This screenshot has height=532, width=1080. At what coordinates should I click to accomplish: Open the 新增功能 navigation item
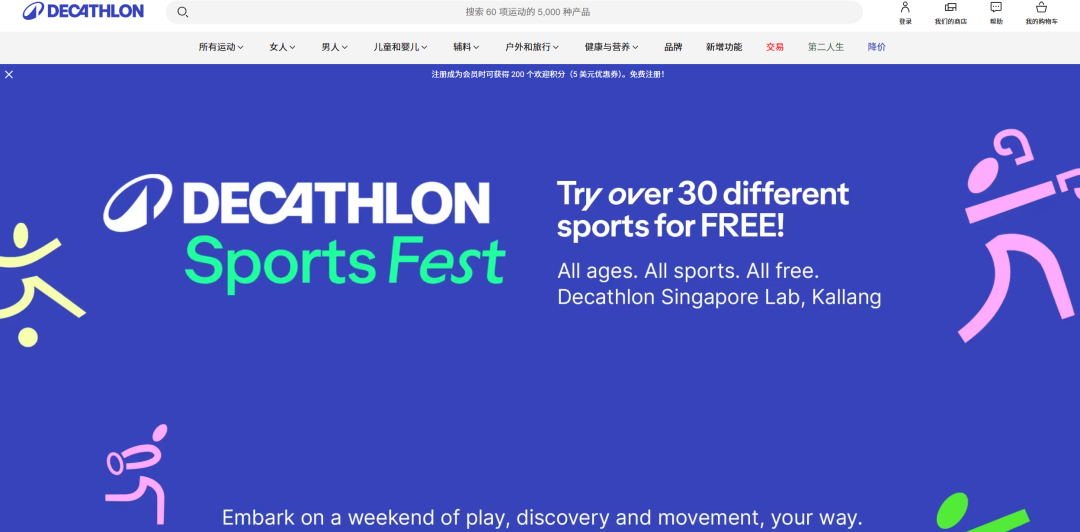(x=724, y=47)
